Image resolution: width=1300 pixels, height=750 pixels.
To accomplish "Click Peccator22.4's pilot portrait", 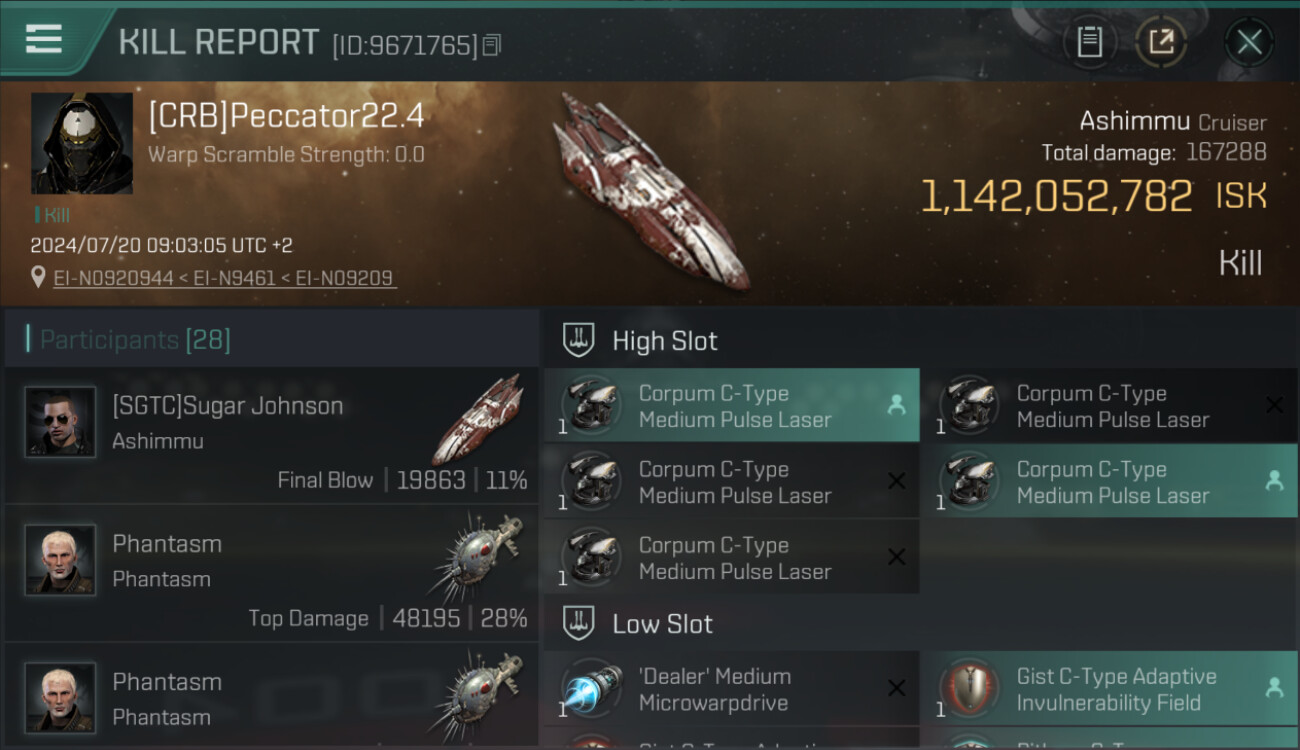I will click(x=82, y=144).
